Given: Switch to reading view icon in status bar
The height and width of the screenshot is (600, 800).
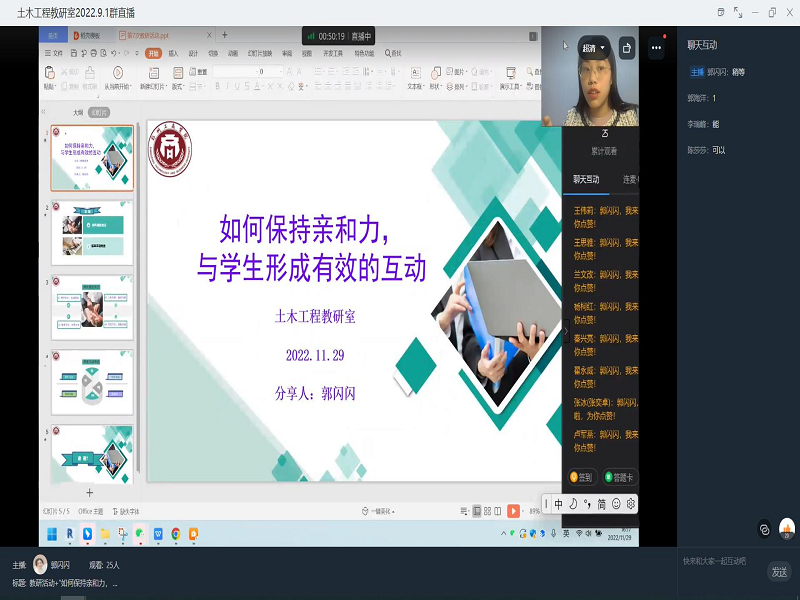Looking at the screenshot, I should (498, 511).
